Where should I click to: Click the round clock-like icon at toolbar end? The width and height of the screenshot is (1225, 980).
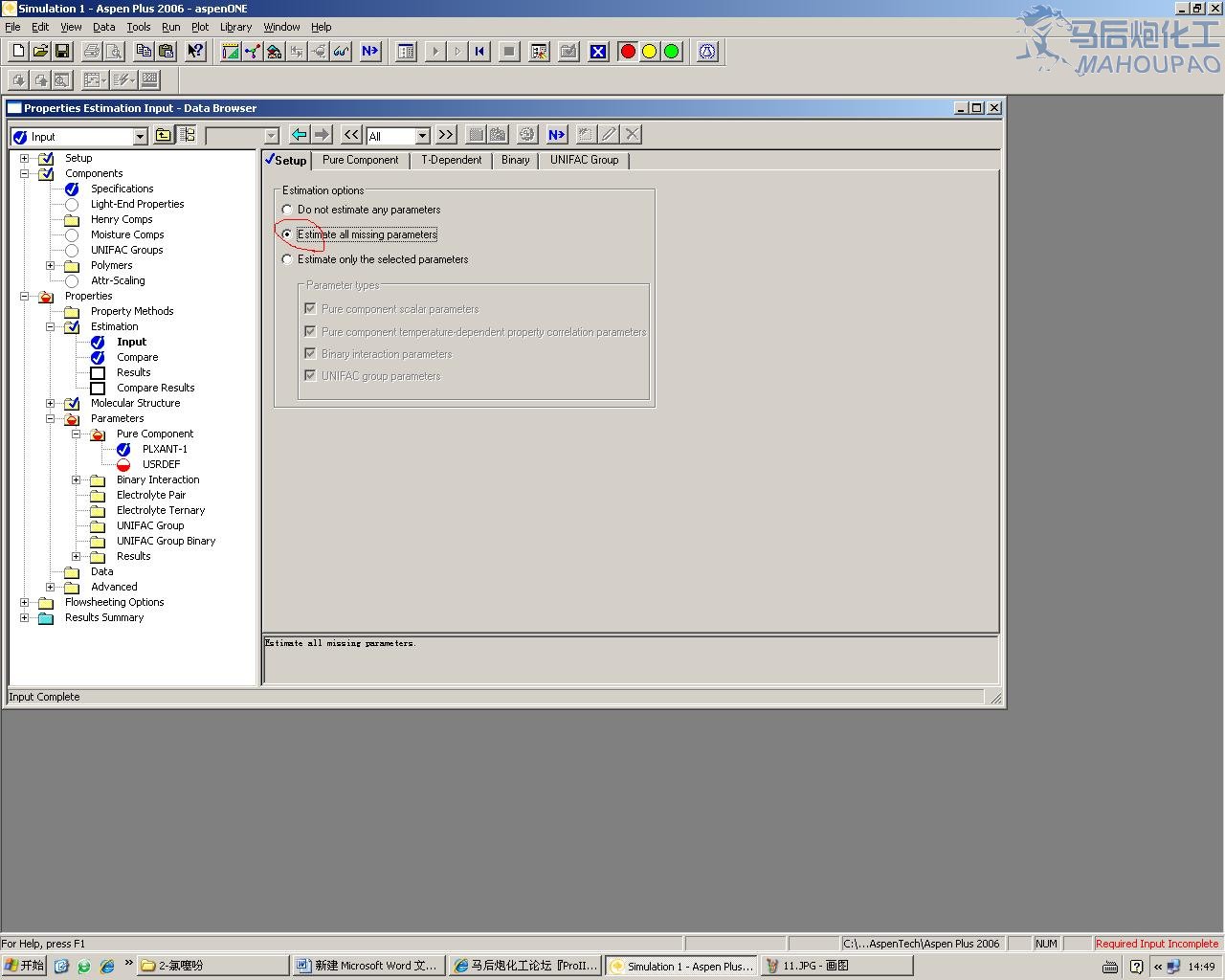click(707, 52)
